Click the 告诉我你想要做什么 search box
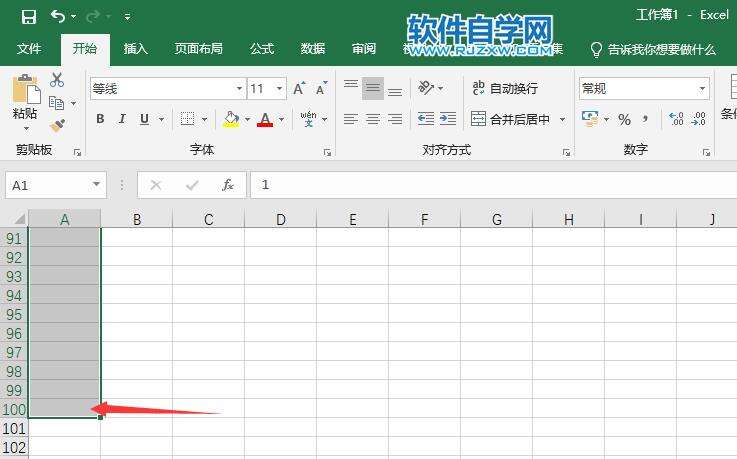Image resolution: width=737 pixels, height=459 pixels. pyautogui.click(x=653, y=49)
